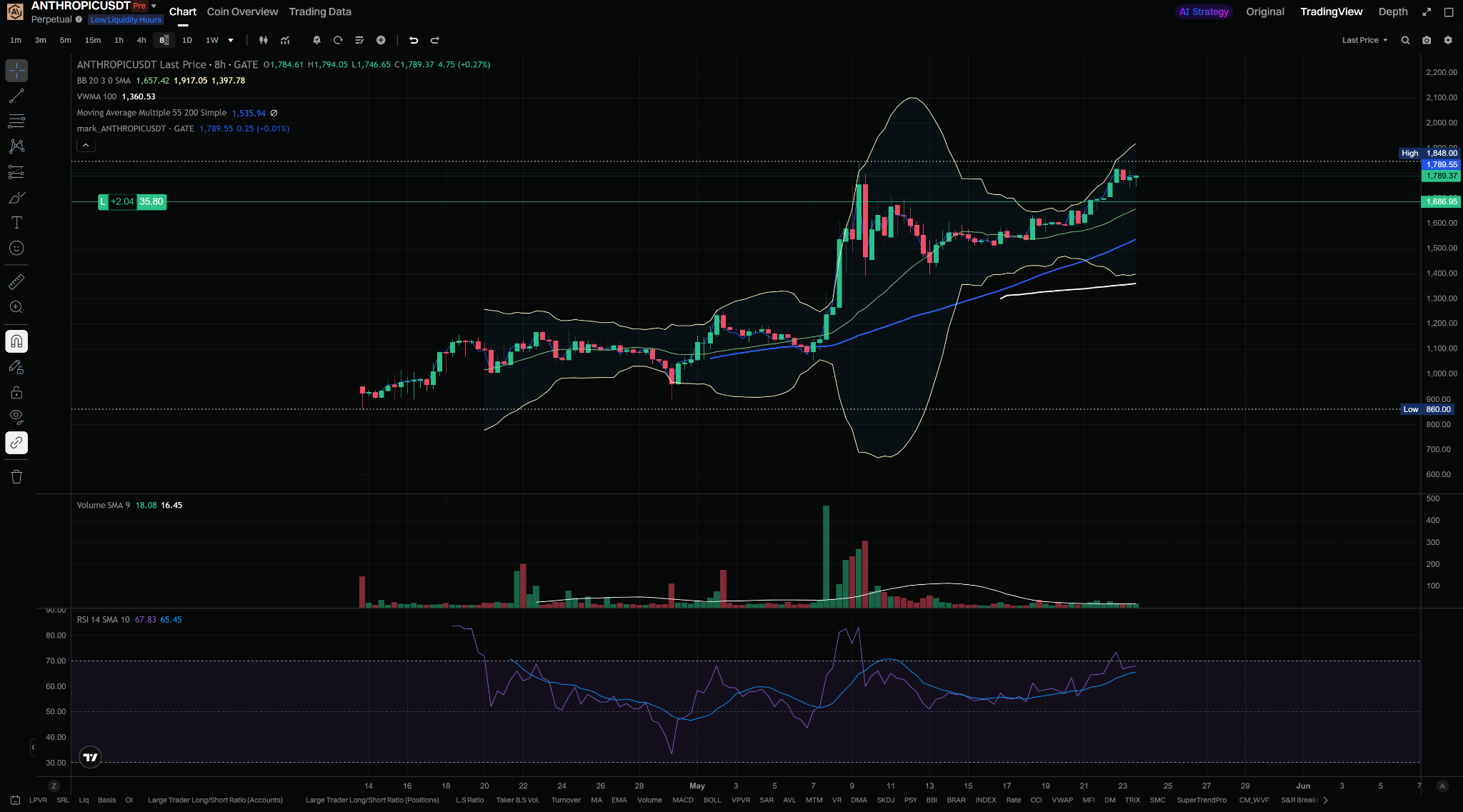Select the 1h timeframe

[119, 40]
